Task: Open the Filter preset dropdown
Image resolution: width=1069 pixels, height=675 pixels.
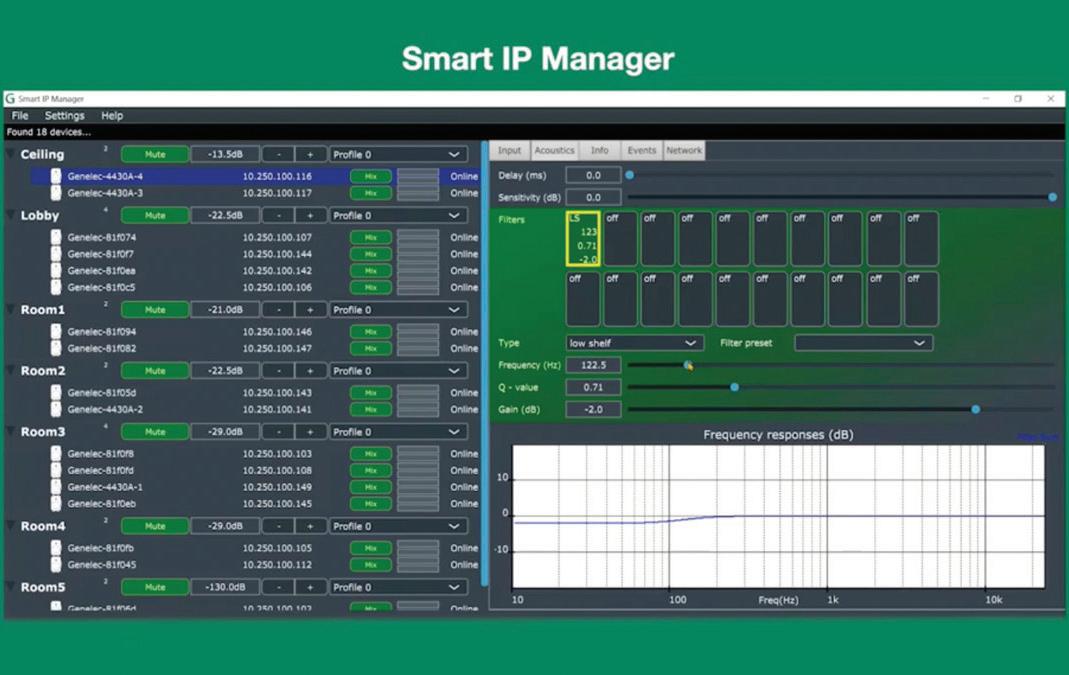Action: tap(863, 343)
